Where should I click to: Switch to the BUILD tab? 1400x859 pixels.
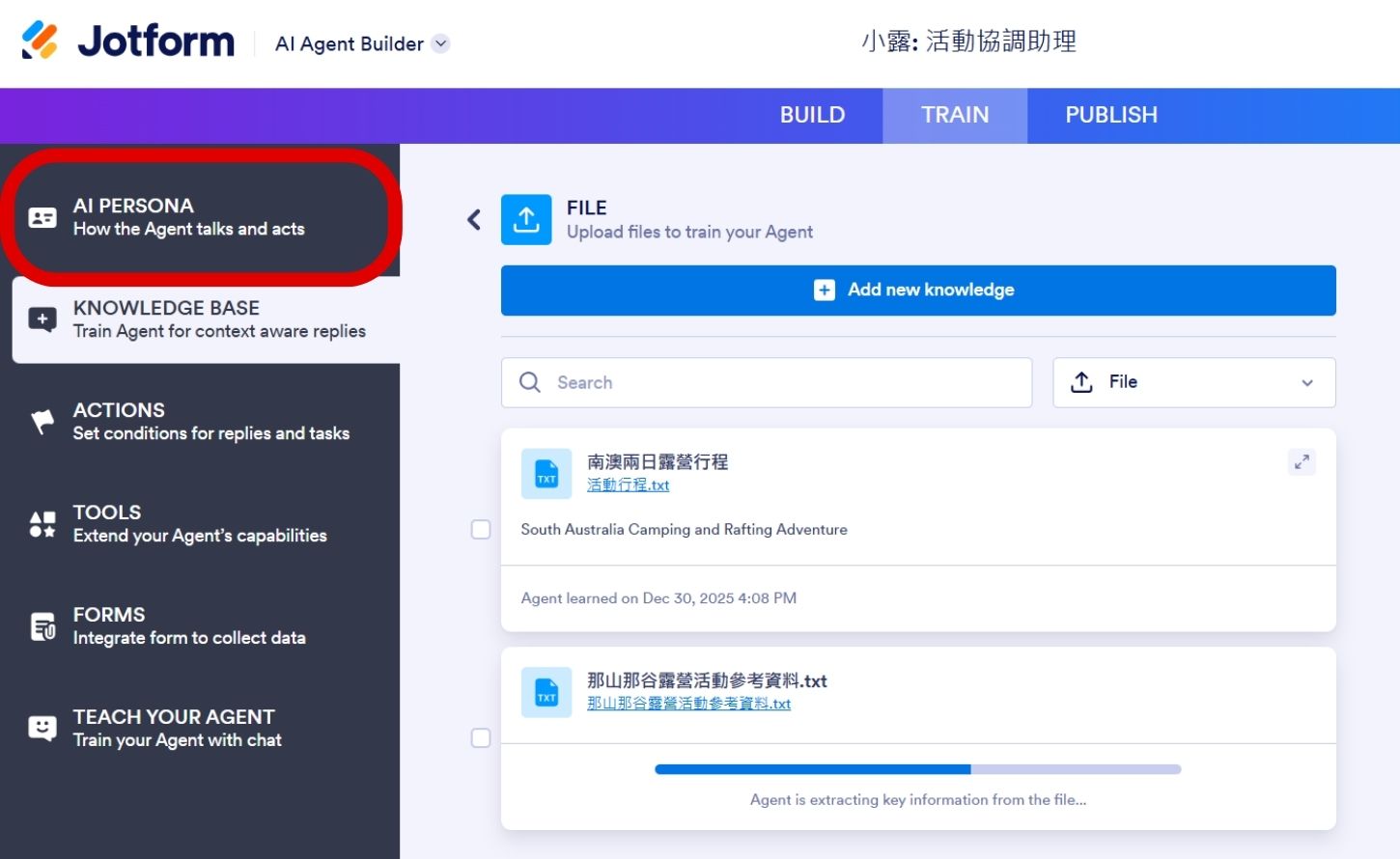click(x=812, y=115)
